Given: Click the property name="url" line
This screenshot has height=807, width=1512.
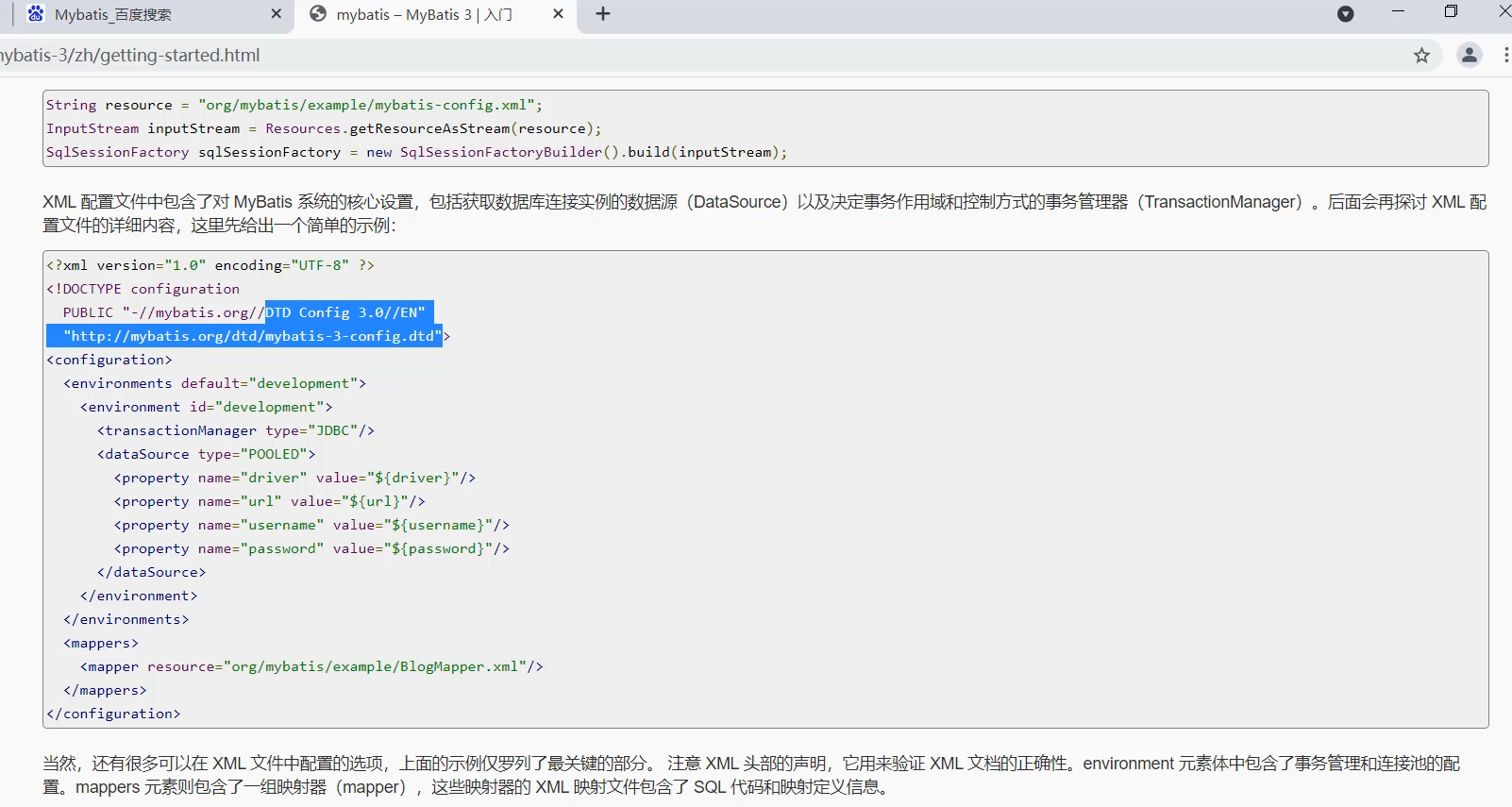Looking at the screenshot, I should point(270,501).
